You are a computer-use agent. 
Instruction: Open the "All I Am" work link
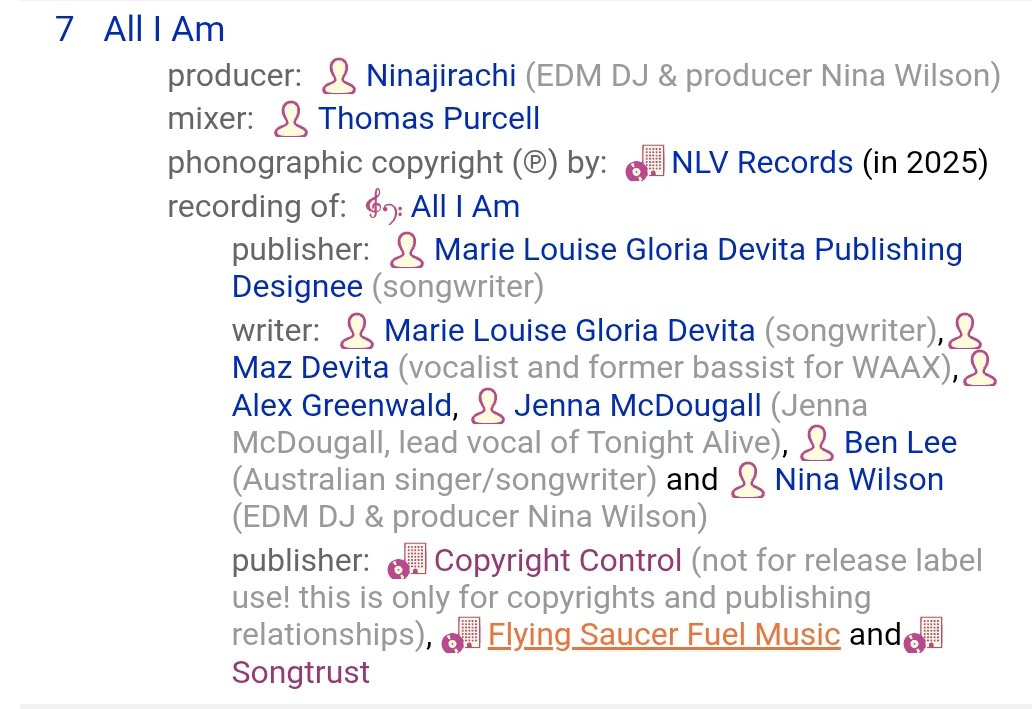(x=465, y=206)
